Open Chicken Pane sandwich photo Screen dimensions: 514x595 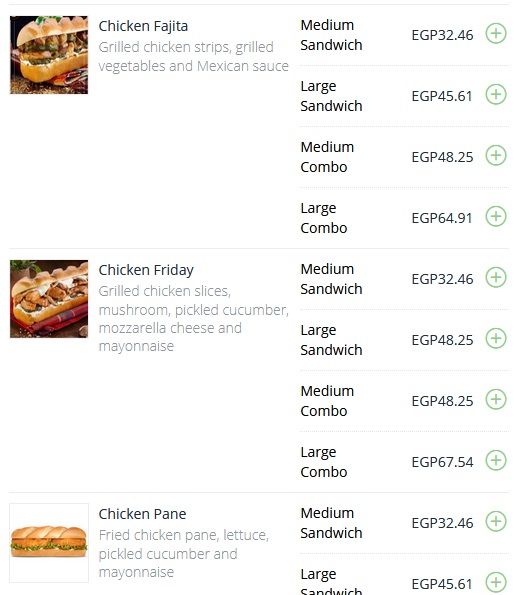[x=49, y=543]
